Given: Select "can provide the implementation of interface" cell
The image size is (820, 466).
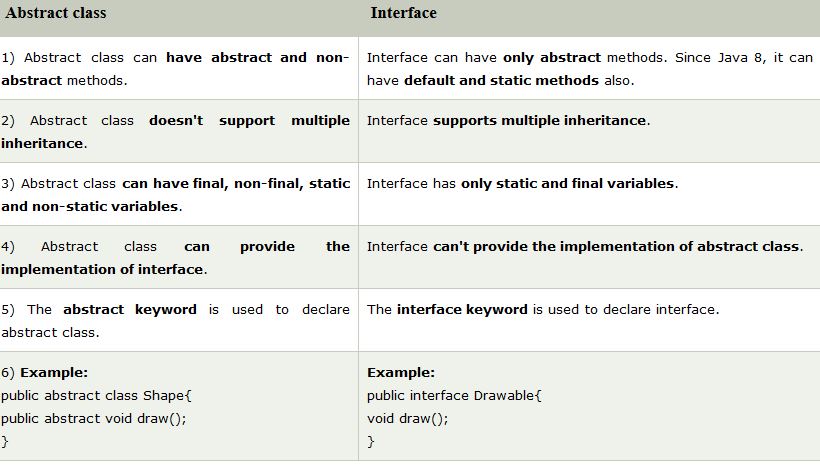Looking at the screenshot, I should [x=175, y=257].
